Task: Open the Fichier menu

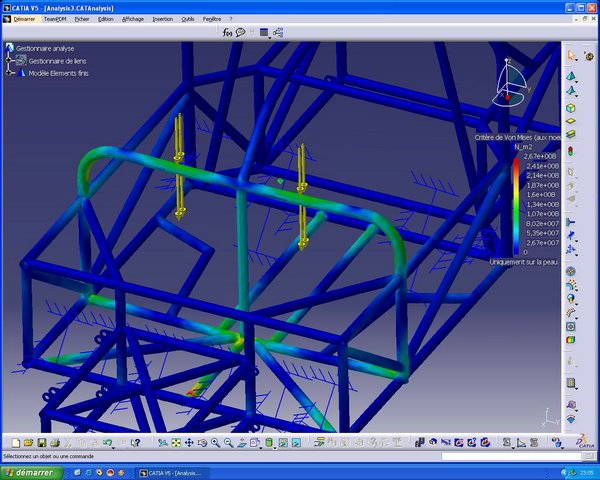Action: click(82, 19)
